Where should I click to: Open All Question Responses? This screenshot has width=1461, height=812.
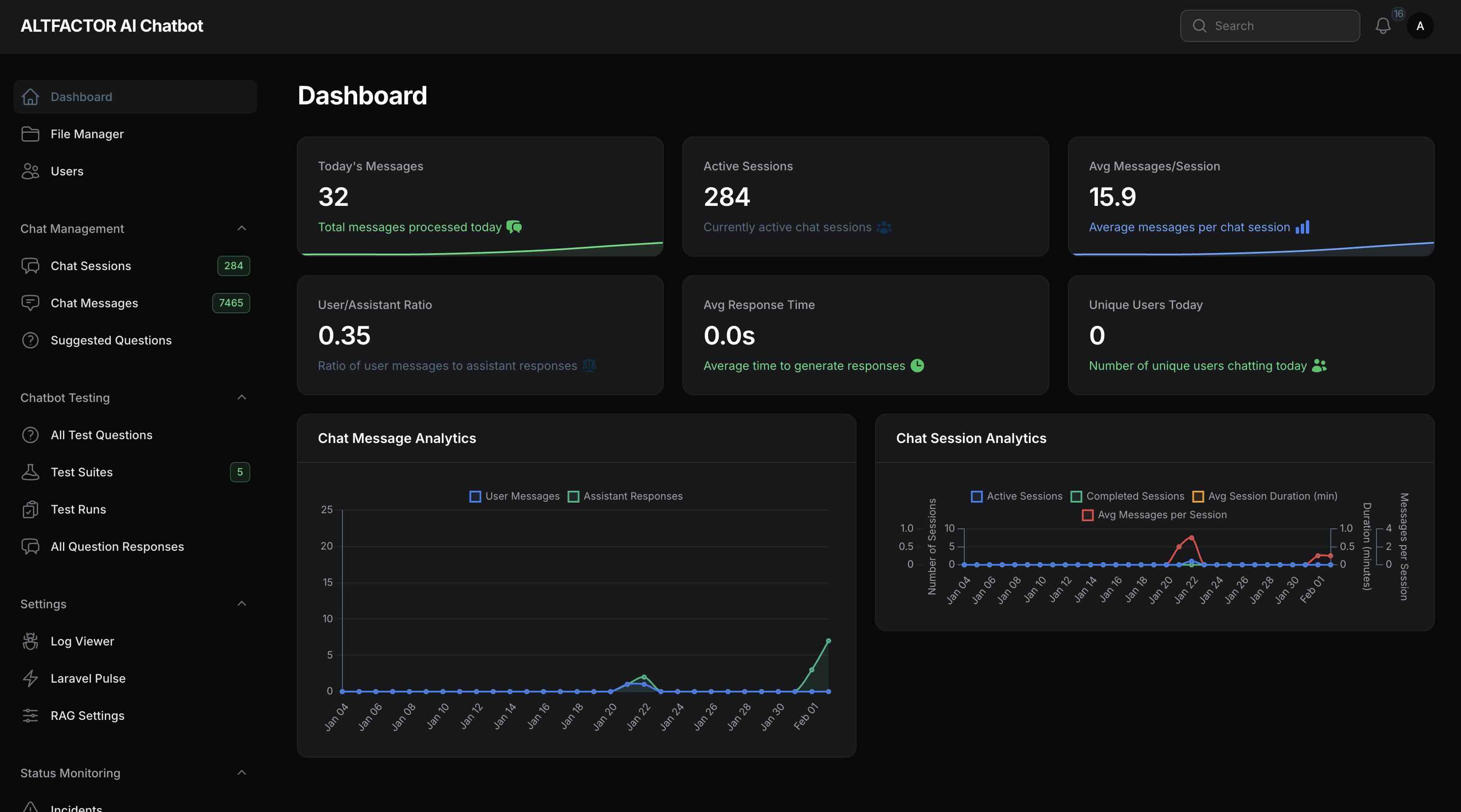click(x=117, y=546)
